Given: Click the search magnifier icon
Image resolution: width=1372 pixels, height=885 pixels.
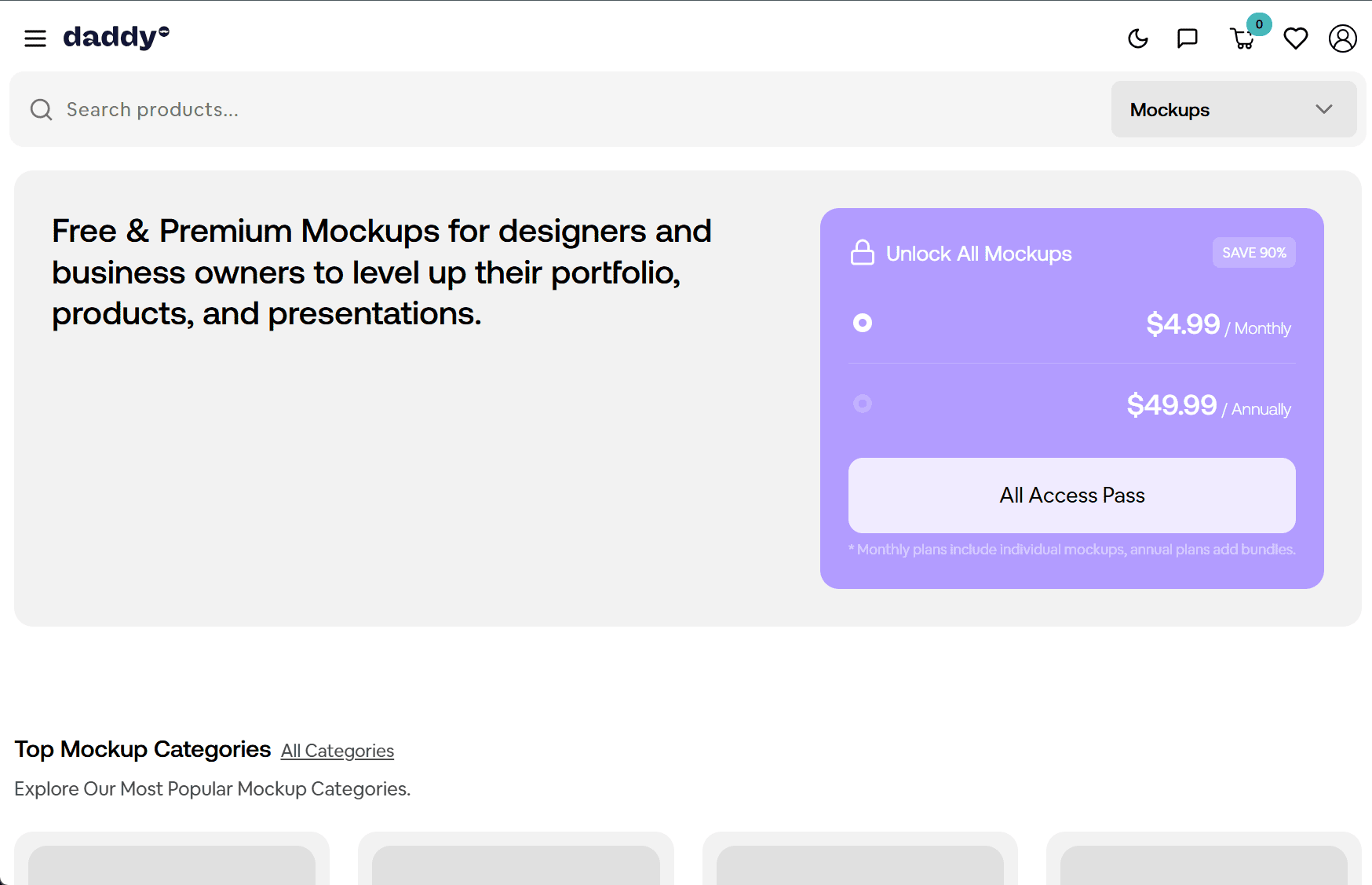Looking at the screenshot, I should [42, 110].
